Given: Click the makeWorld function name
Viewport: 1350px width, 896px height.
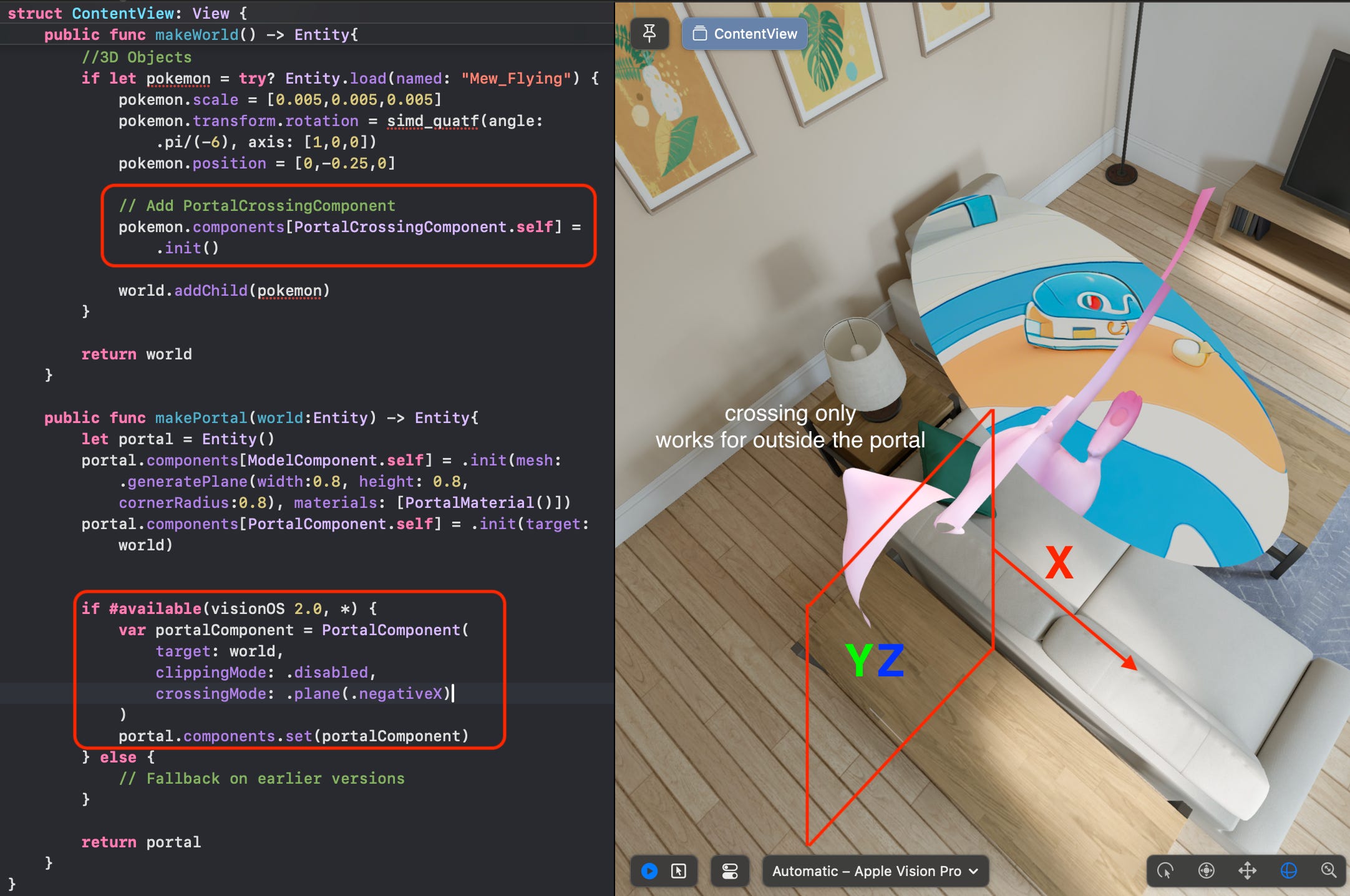Looking at the screenshot, I should (197, 35).
